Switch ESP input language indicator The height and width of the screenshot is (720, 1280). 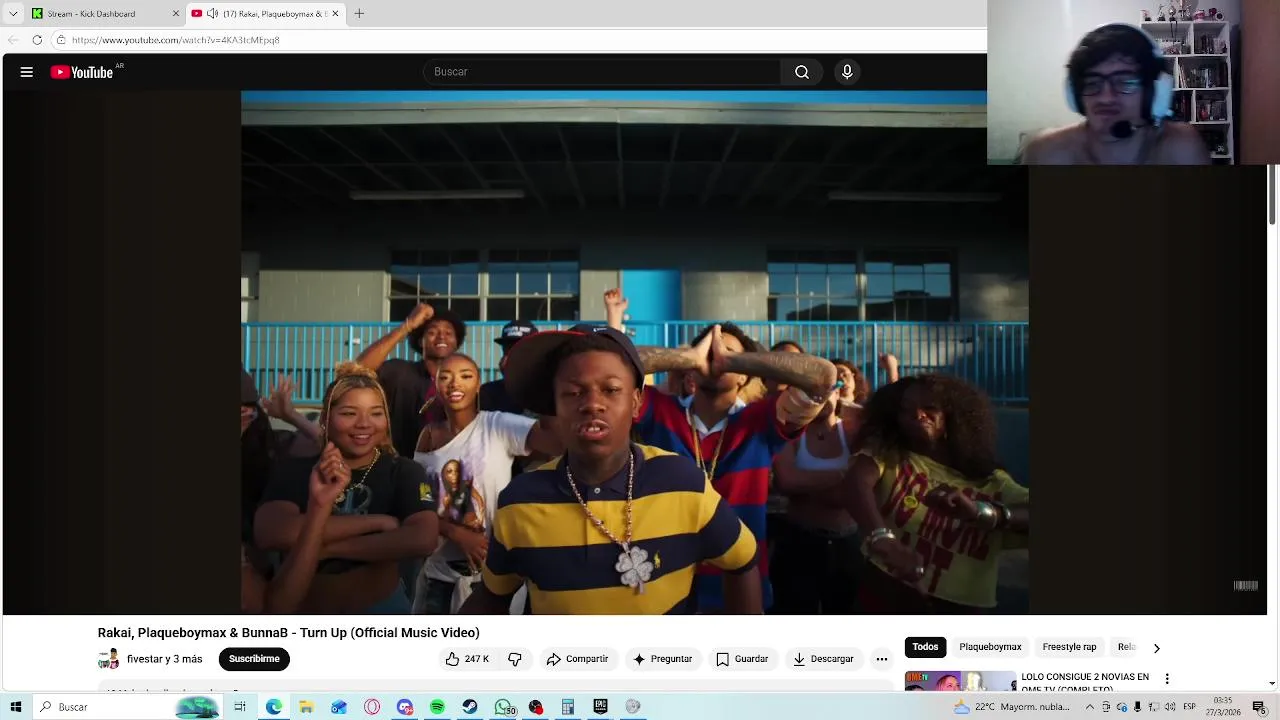(1190, 707)
